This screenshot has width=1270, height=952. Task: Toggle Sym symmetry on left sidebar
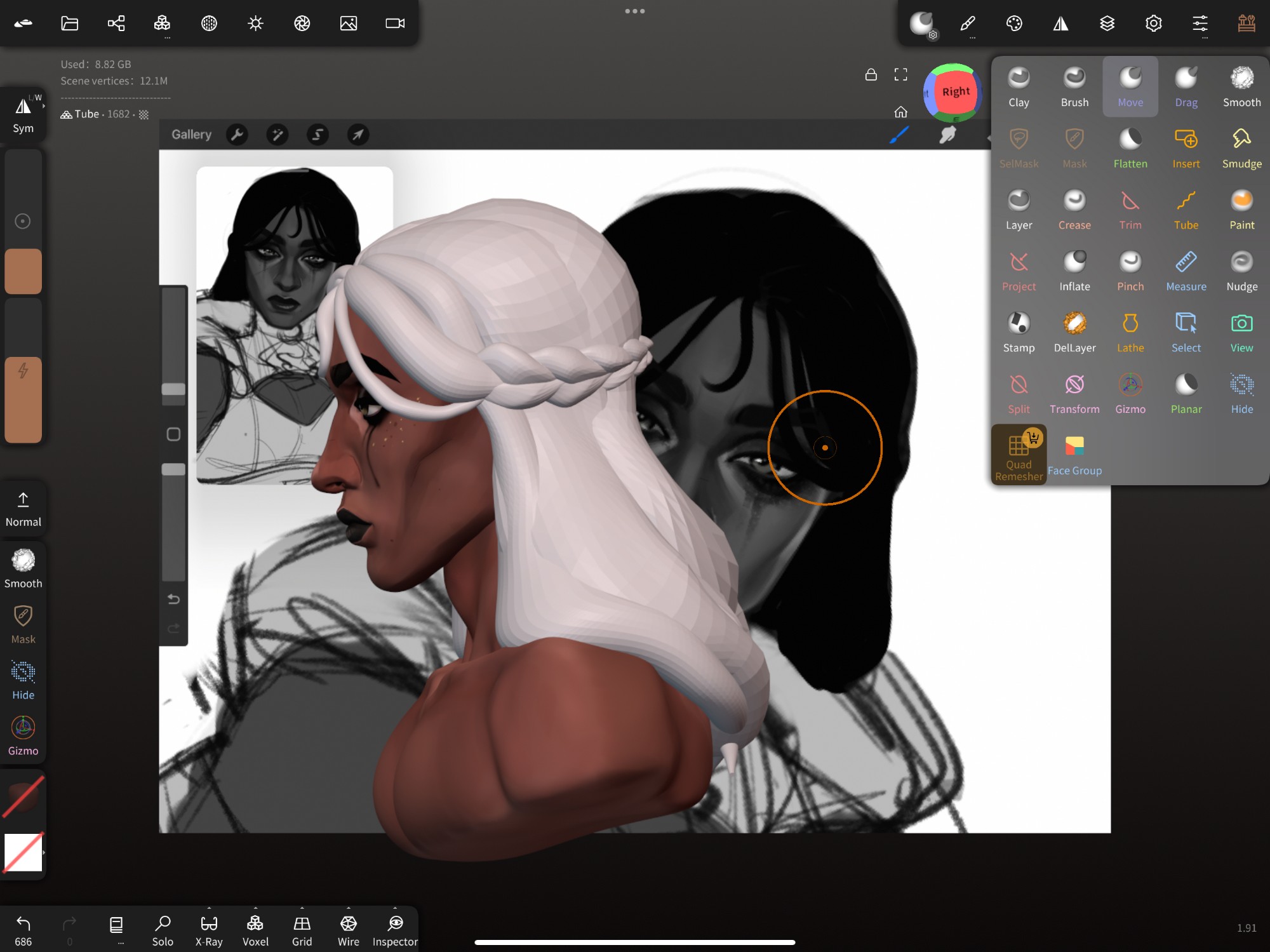coord(23,114)
